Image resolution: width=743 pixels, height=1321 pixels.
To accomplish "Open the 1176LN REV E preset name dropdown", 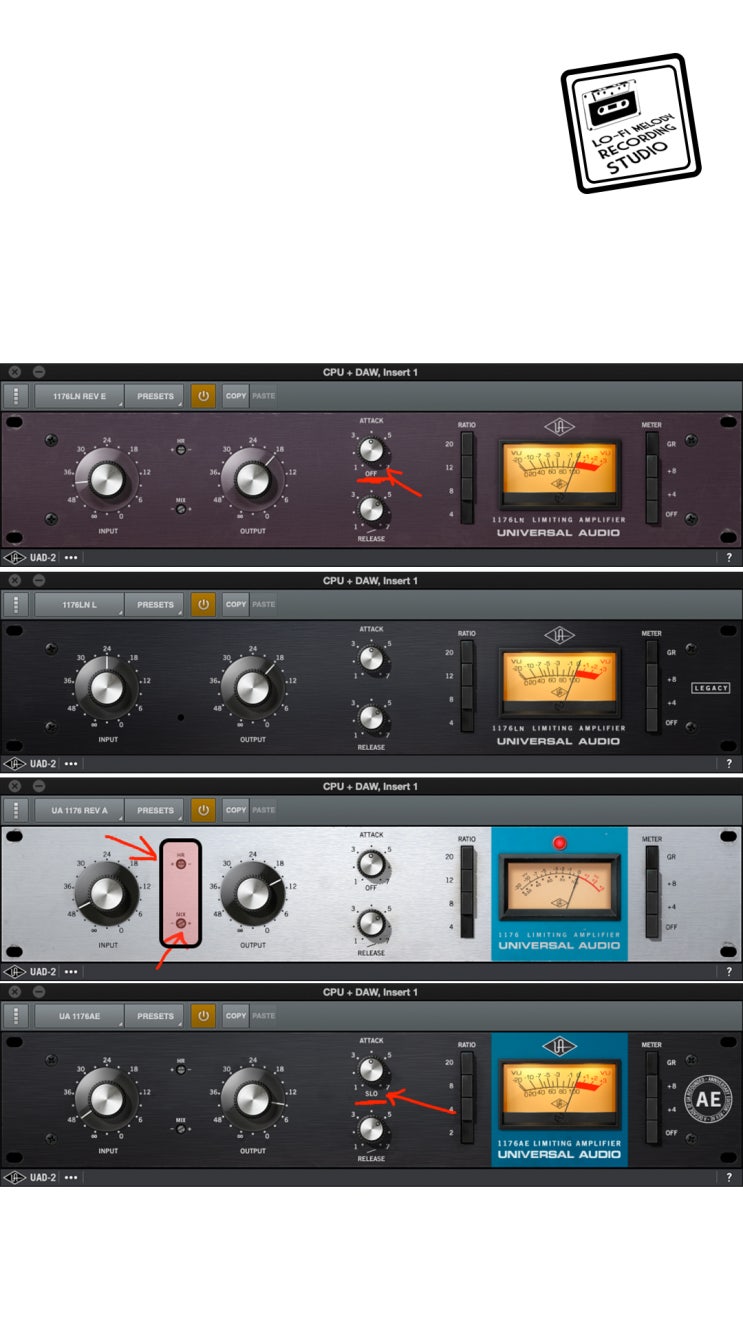I will click(x=79, y=396).
